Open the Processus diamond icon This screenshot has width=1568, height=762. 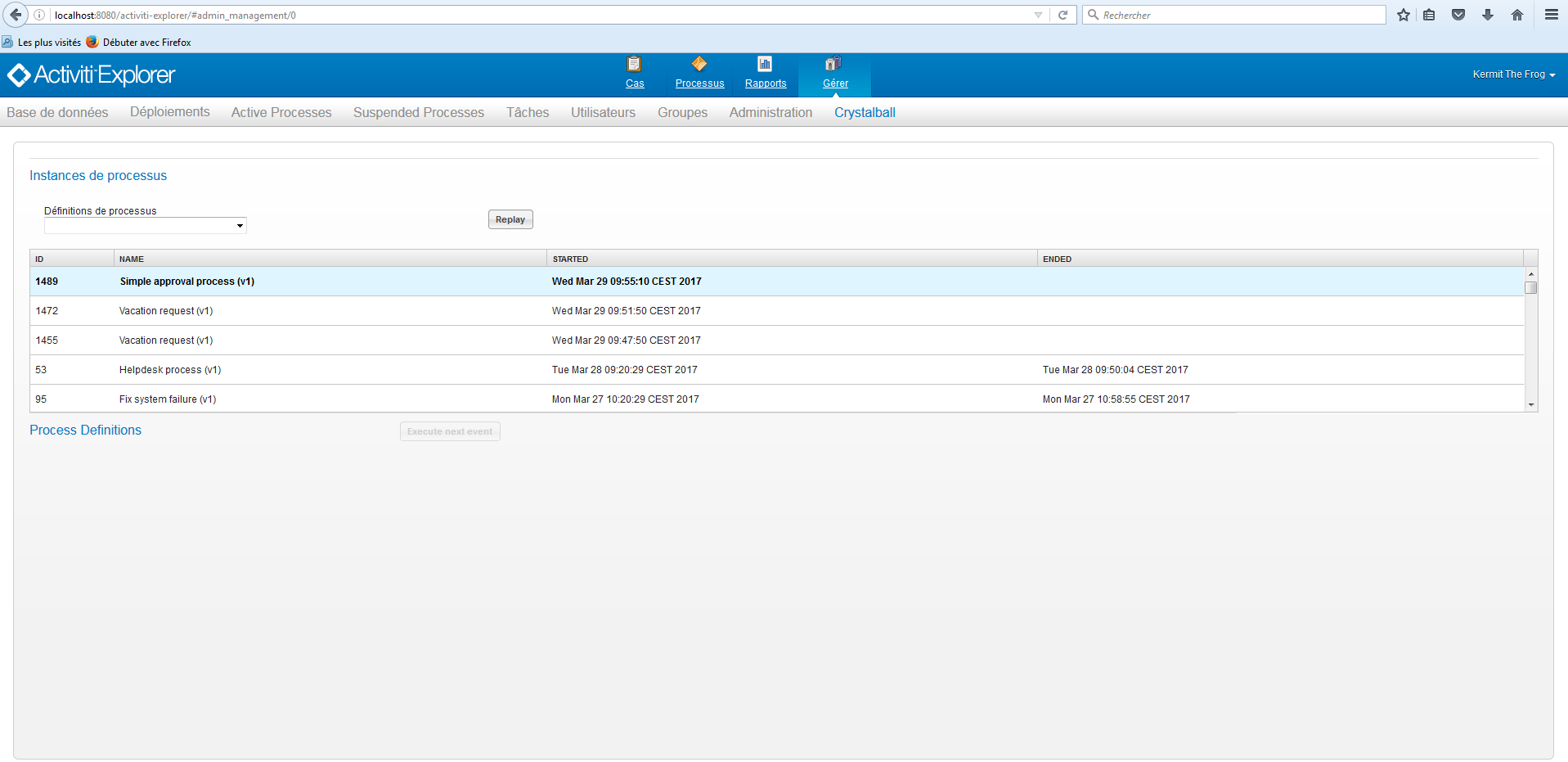(x=699, y=64)
